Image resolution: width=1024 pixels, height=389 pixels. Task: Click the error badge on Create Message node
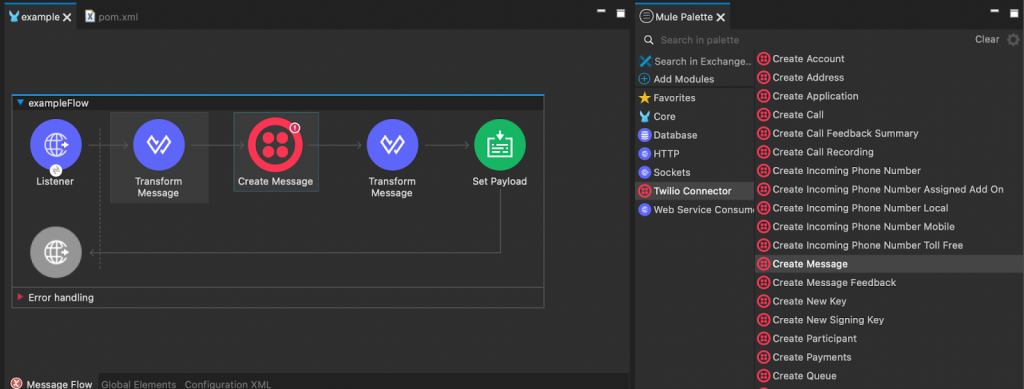(x=295, y=128)
